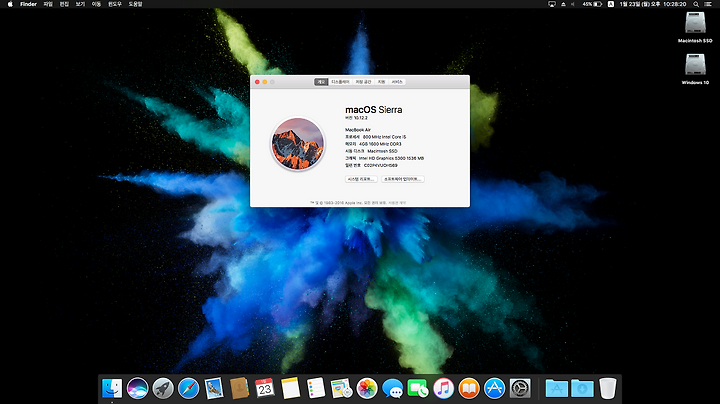Open FaceTime green icon in Dock
Screen dimensions: 720x404
tap(418, 388)
